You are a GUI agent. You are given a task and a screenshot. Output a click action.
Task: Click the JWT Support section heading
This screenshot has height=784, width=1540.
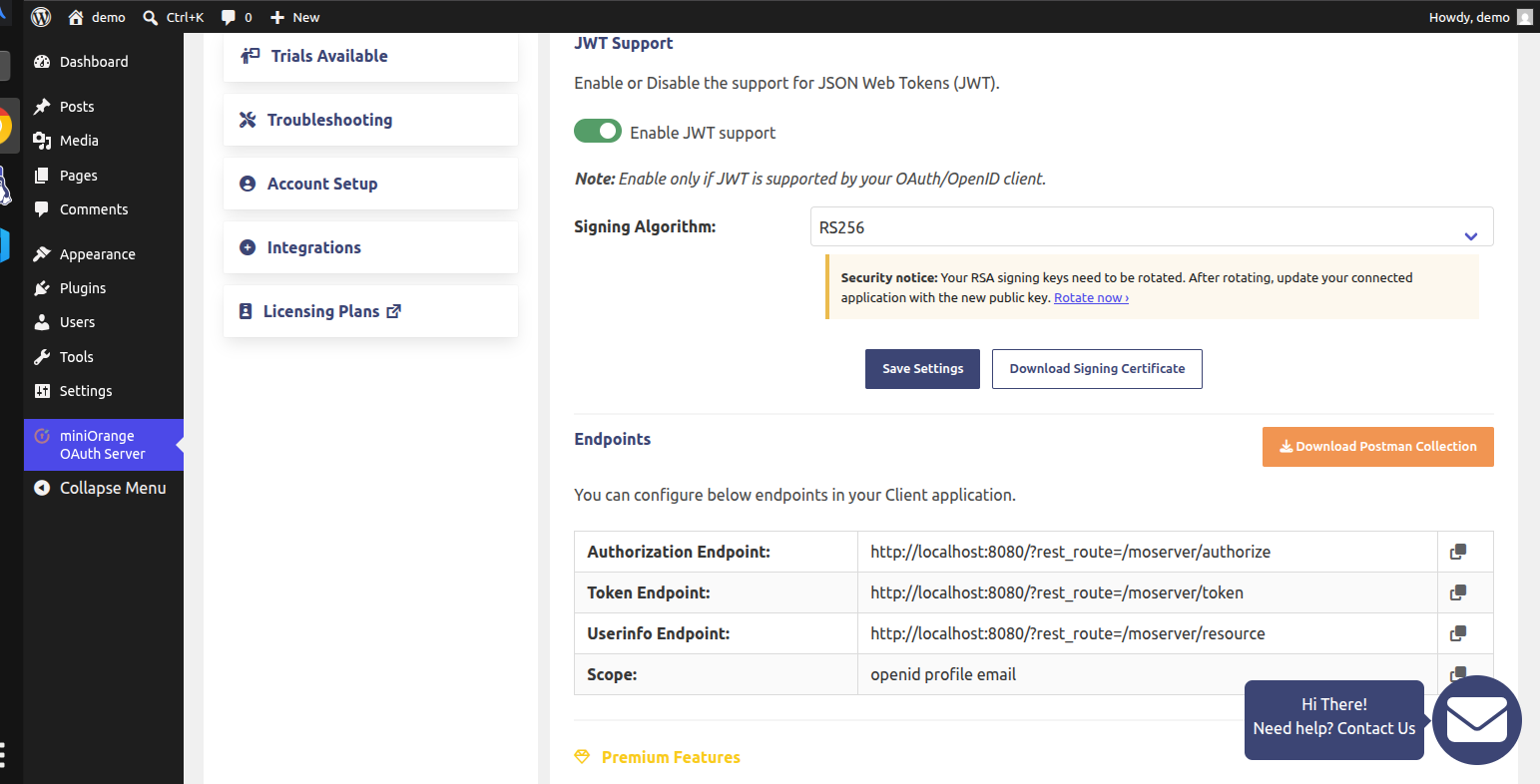click(624, 43)
